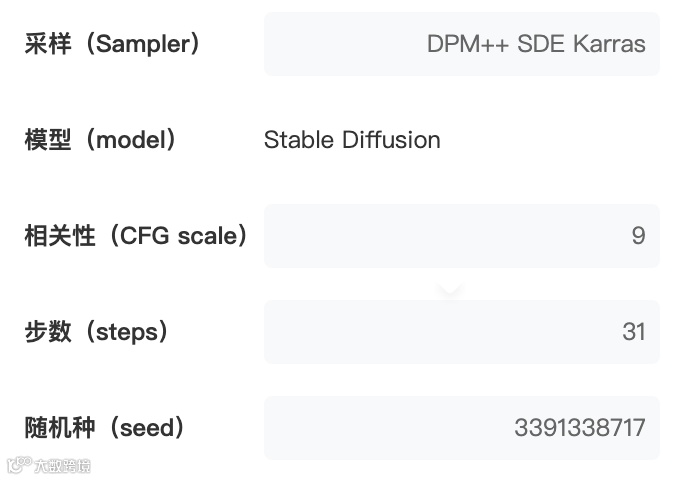
Task: Click the 相关性 (CFG scale) label
Action: [x=136, y=236]
